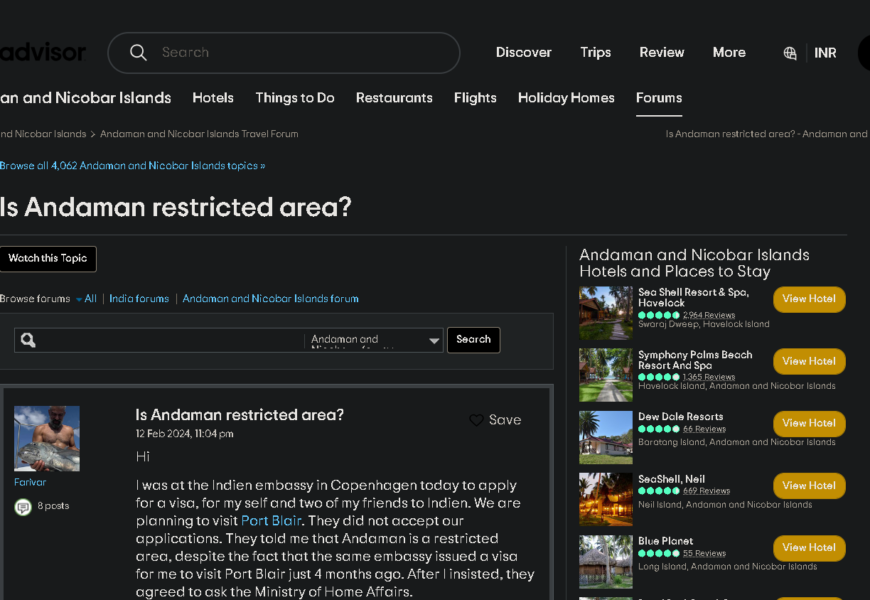
Task: Click Farivar's profile photo
Action: (x=47, y=438)
